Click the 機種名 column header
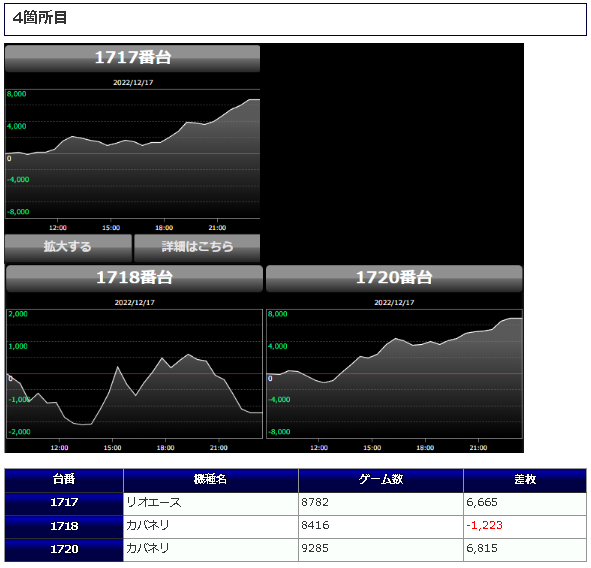This screenshot has height=568, width=591. click(x=211, y=480)
